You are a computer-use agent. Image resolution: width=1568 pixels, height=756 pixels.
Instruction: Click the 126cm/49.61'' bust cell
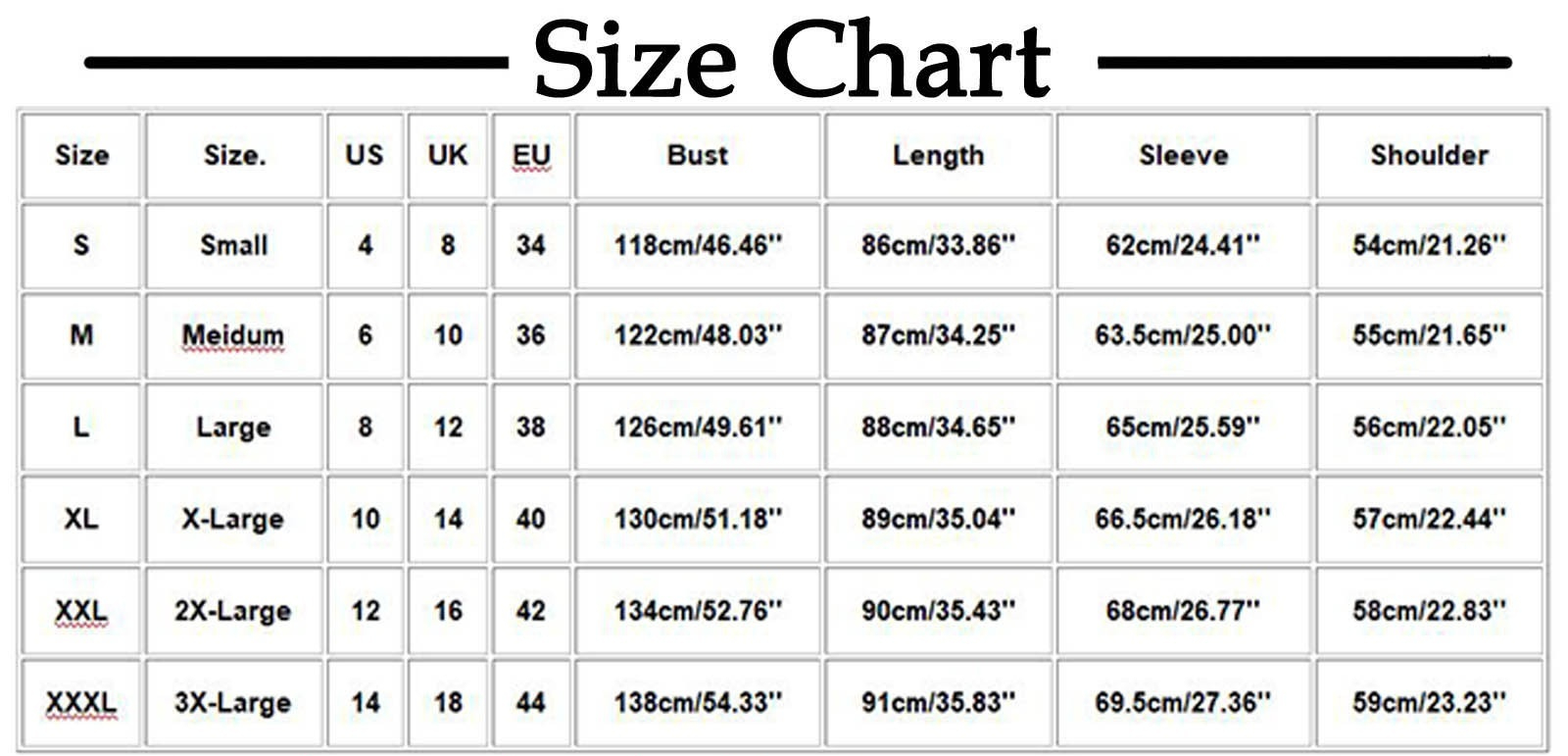[x=697, y=427]
